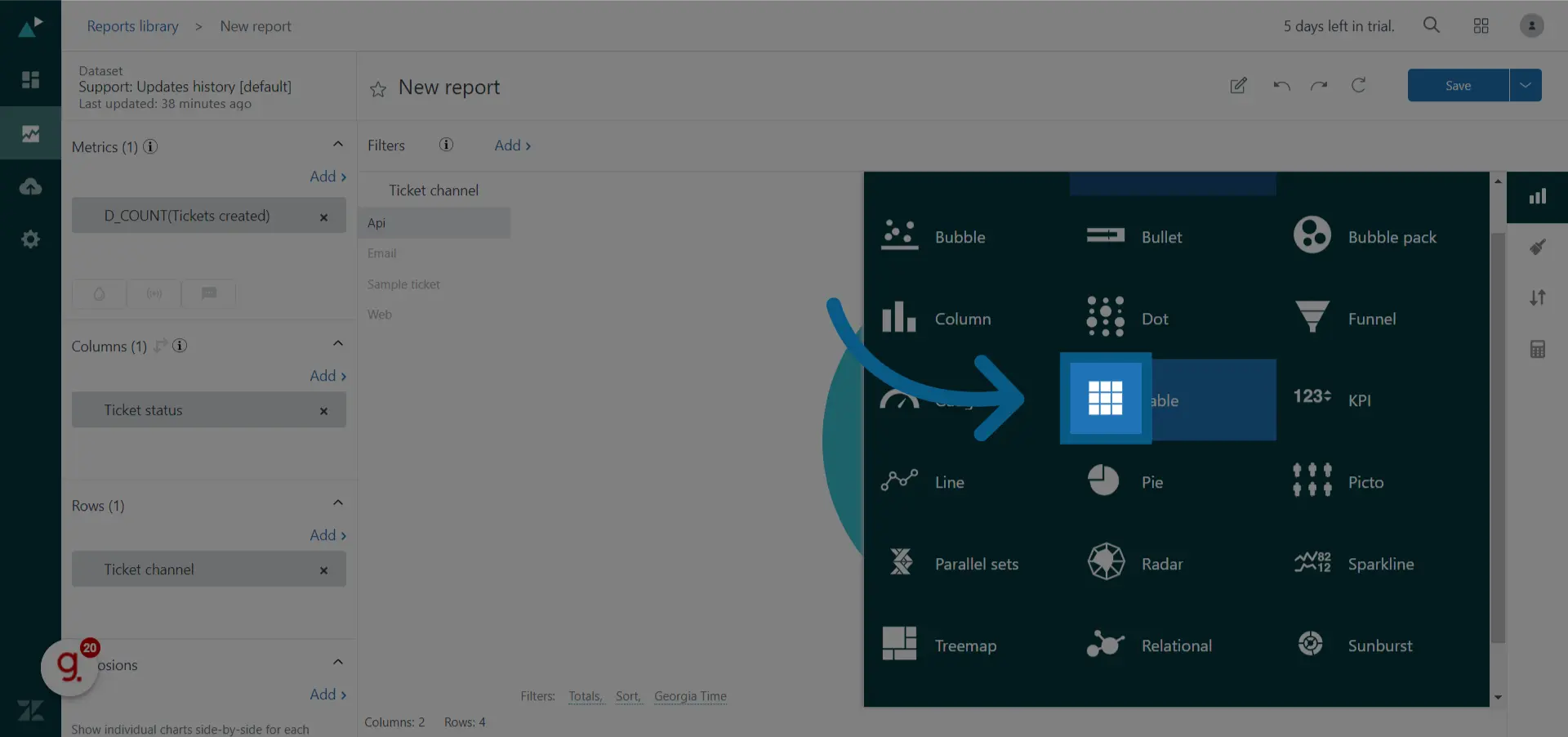Show Filters info icon

pos(446,145)
